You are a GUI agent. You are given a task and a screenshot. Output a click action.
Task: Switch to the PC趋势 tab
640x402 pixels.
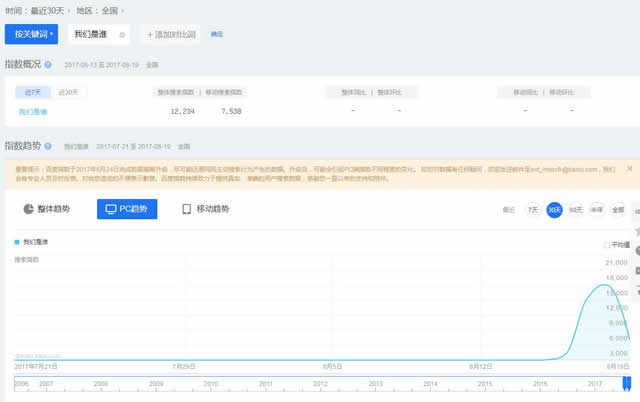pos(127,209)
